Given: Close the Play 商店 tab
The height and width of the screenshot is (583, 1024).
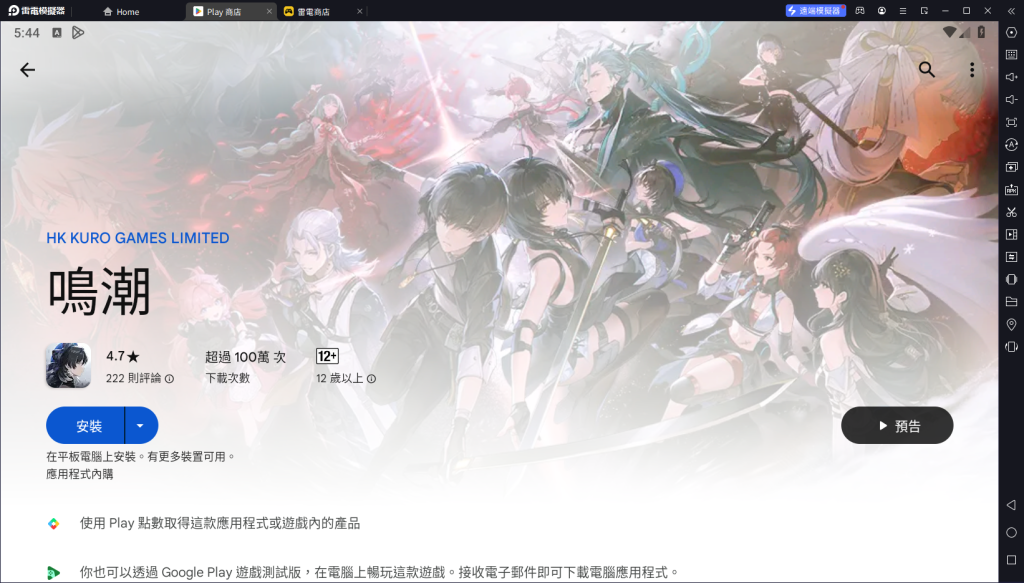Looking at the screenshot, I should pyautogui.click(x=269, y=12).
